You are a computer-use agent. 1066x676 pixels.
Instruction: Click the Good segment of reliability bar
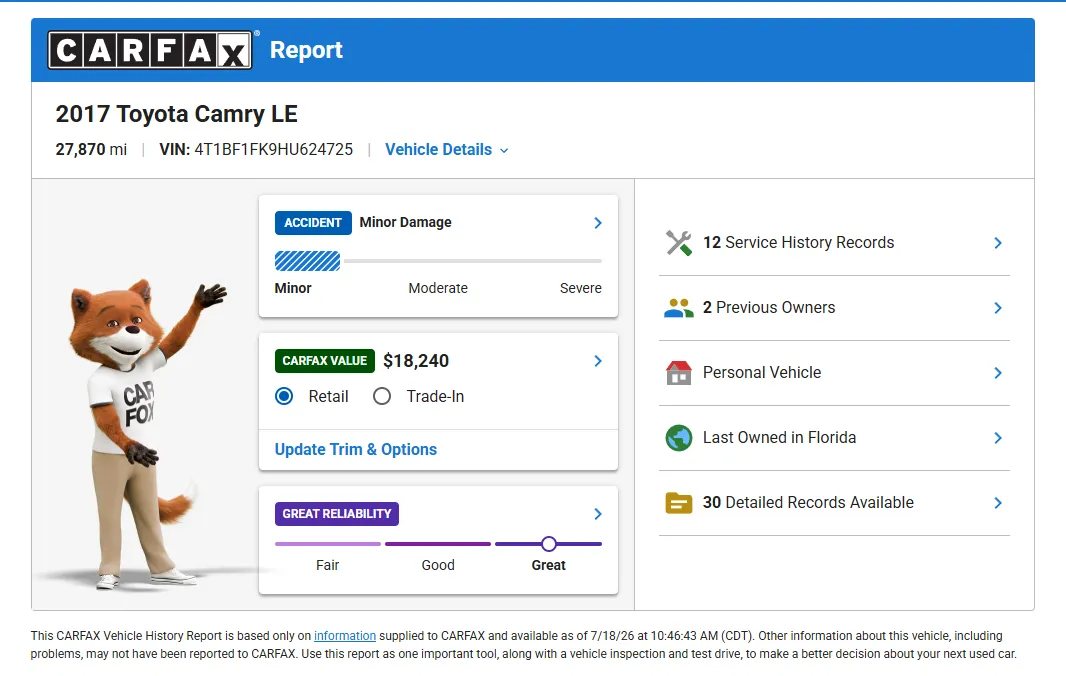(x=438, y=544)
